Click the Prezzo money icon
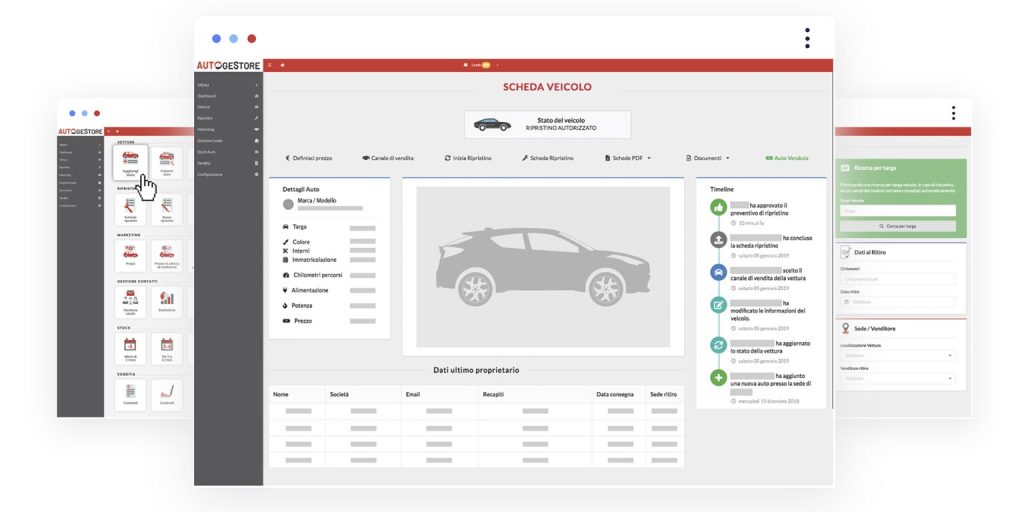The width and height of the screenshot is (1024, 512). point(286,321)
